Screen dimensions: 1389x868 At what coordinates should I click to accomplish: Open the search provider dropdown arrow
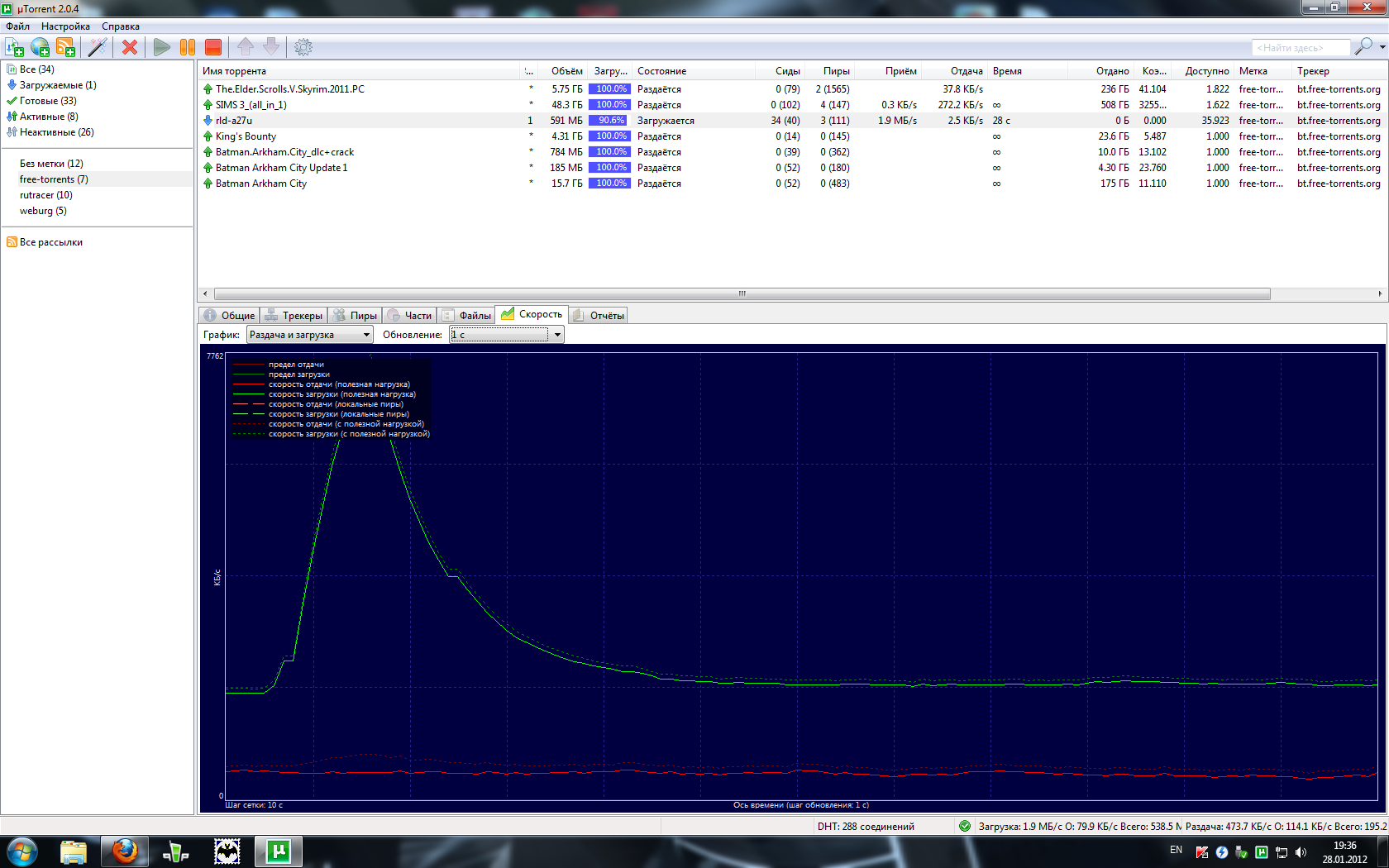pyautogui.click(x=1382, y=47)
